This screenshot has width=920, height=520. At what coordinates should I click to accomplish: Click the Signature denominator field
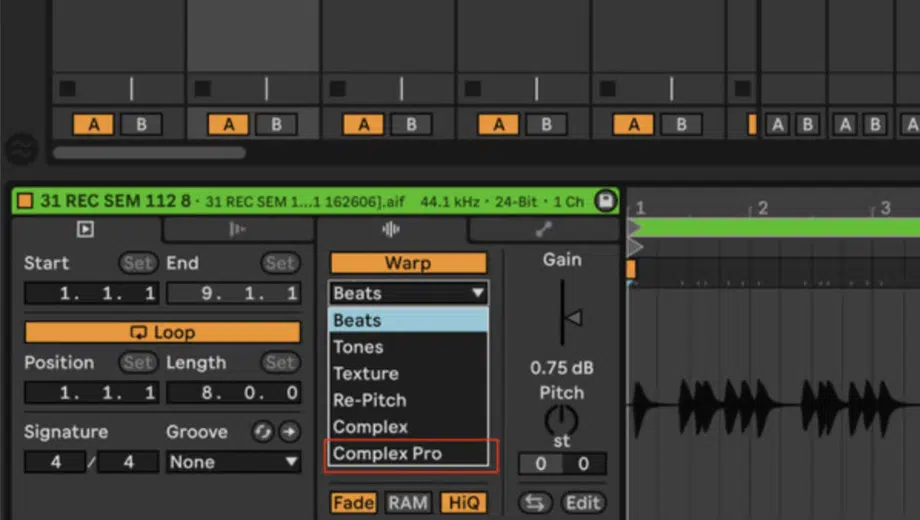point(128,462)
